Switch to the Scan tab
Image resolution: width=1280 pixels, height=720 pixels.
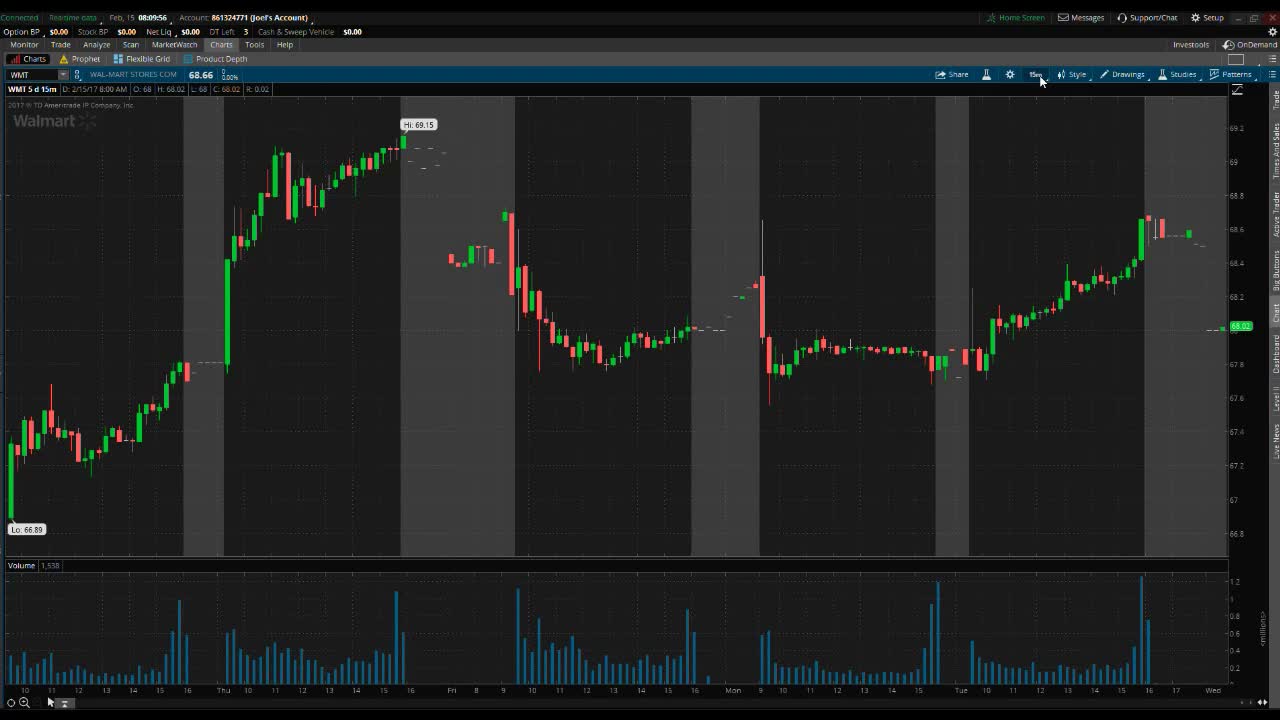click(x=131, y=45)
